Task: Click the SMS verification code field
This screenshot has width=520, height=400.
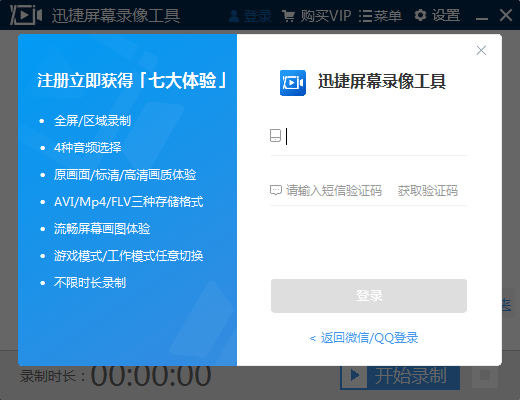Action: pyautogui.click(x=334, y=191)
